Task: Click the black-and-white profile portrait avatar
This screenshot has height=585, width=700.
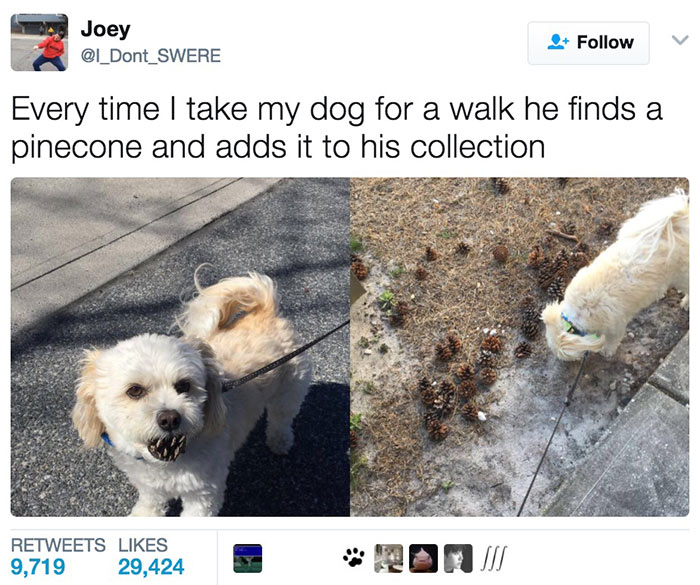Action: (x=458, y=558)
